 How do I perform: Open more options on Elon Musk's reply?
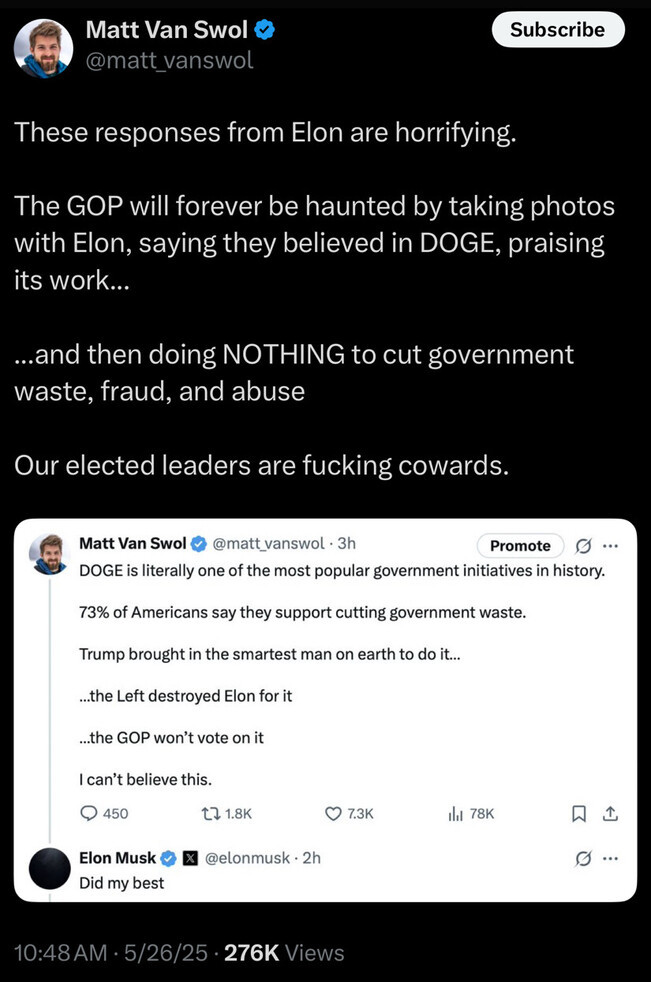[x=611, y=858]
